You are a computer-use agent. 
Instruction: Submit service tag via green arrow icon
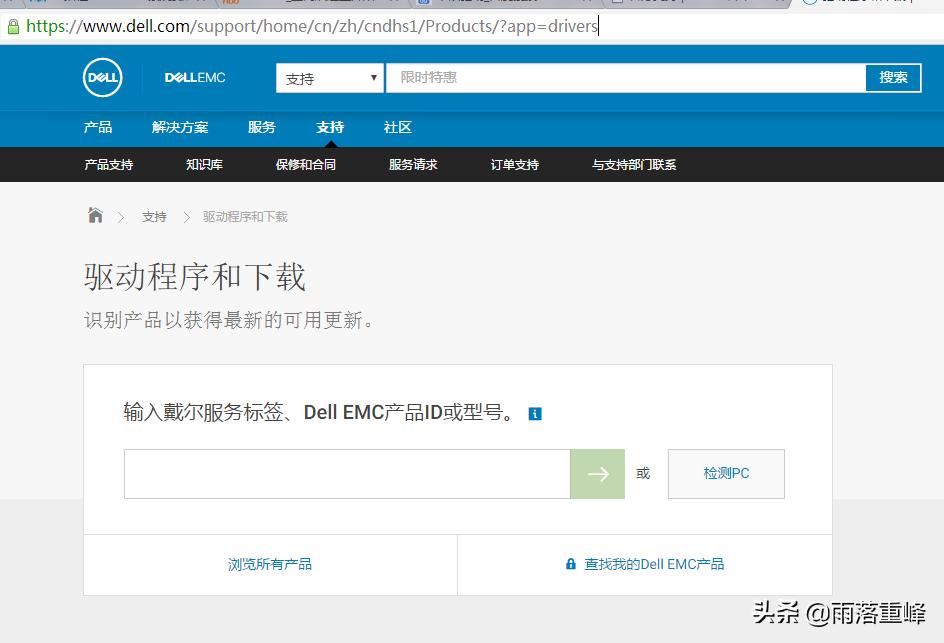[x=597, y=473]
